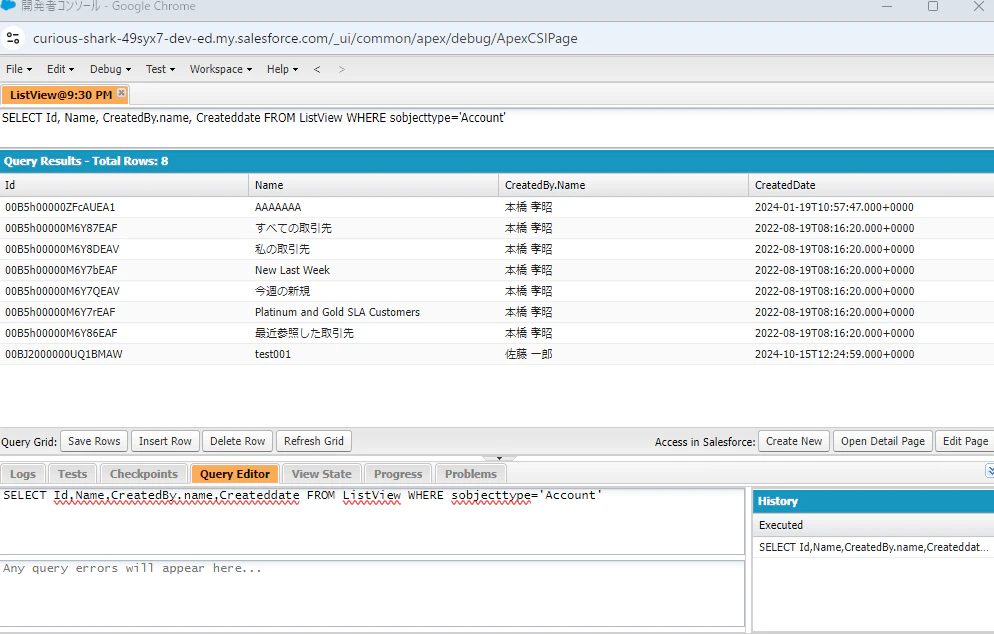Switch to the Logs tab
Viewport: 994px width, 634px height.
[23, 474]
